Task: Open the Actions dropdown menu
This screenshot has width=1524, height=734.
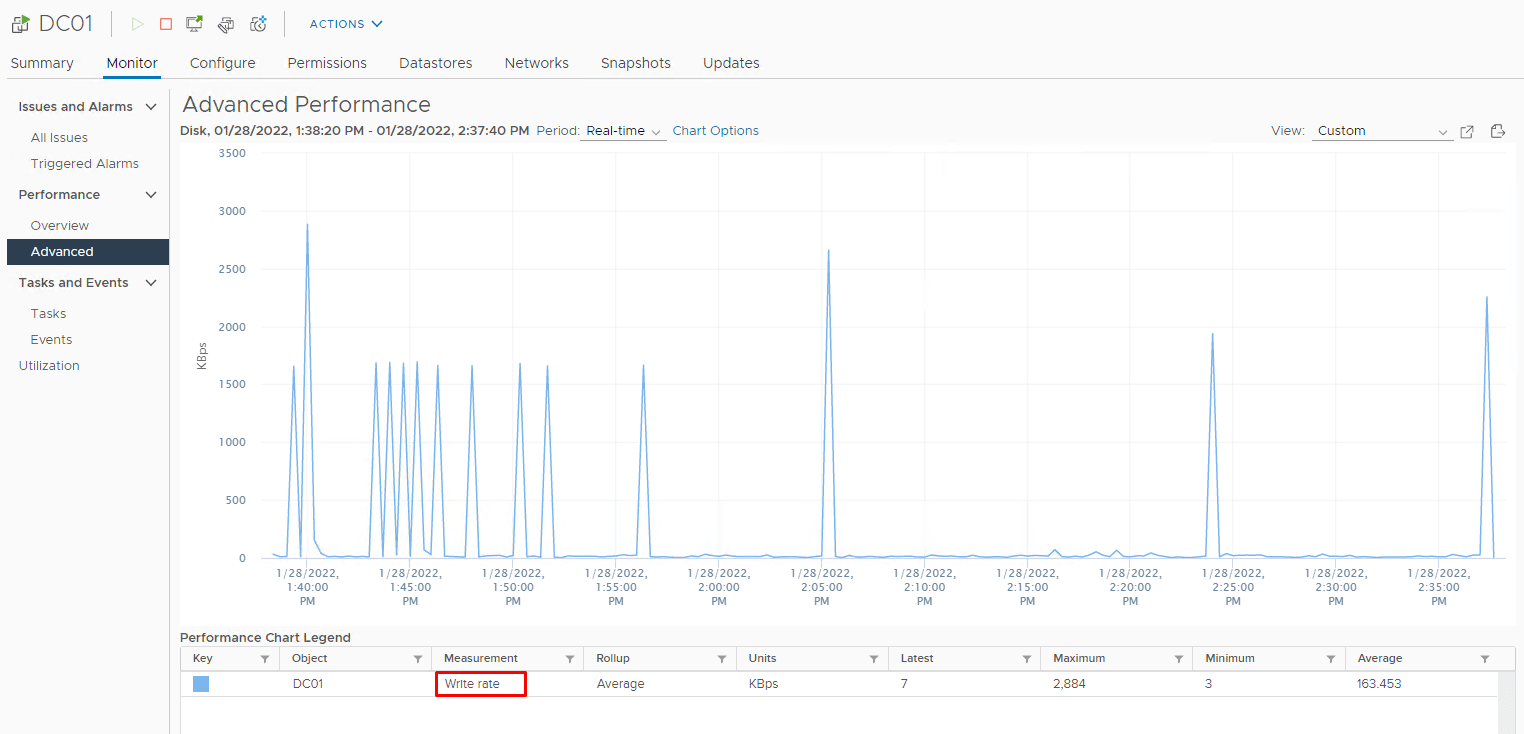Action: click(x=345, y=24)
